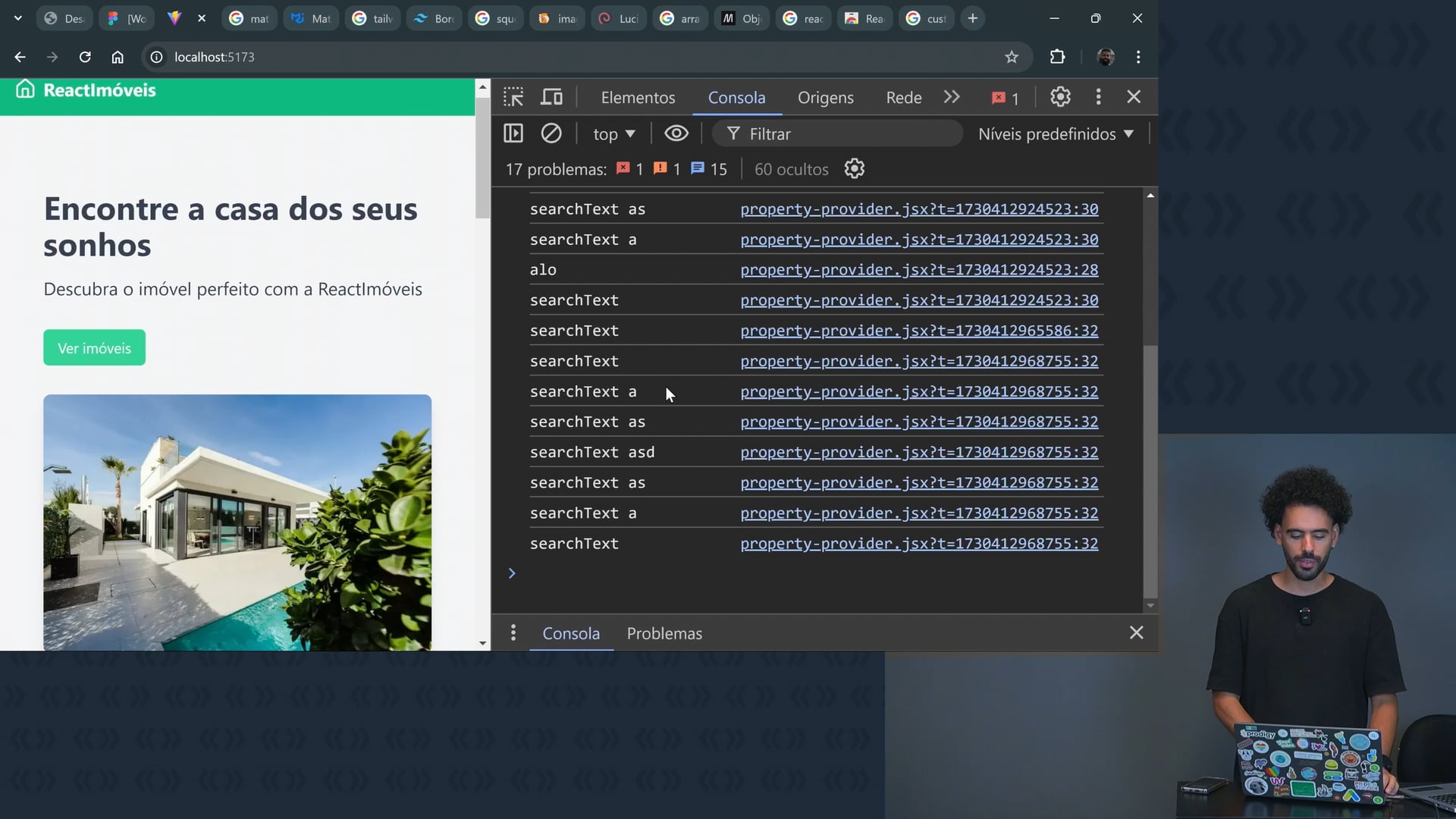The height and width of the screenshot is (819, 1456).
Task: Reload the localhost page
Action: pos(85,57)
